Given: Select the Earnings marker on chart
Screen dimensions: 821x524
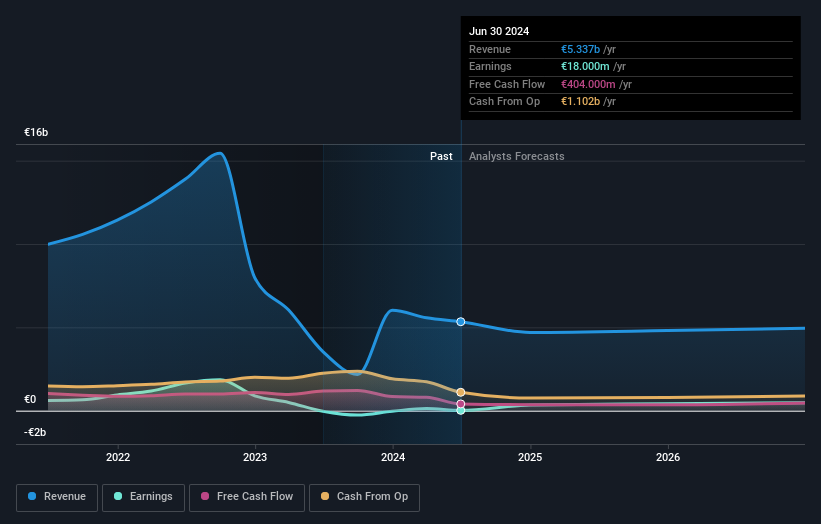Looking at the screenshot, I should pos(461,411).
